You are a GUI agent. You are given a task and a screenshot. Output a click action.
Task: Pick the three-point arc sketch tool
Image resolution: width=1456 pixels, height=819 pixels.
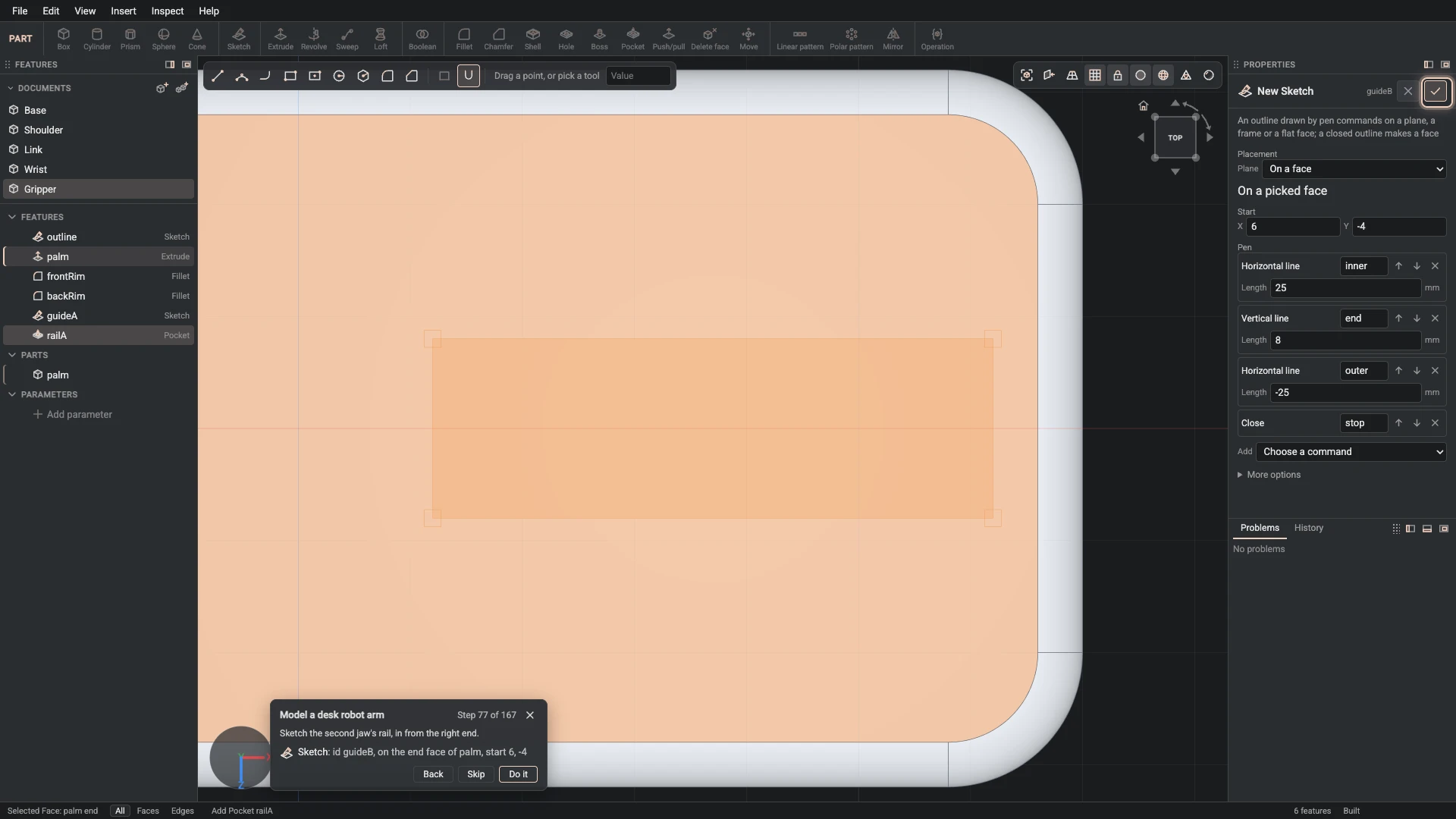click(242, 76)
